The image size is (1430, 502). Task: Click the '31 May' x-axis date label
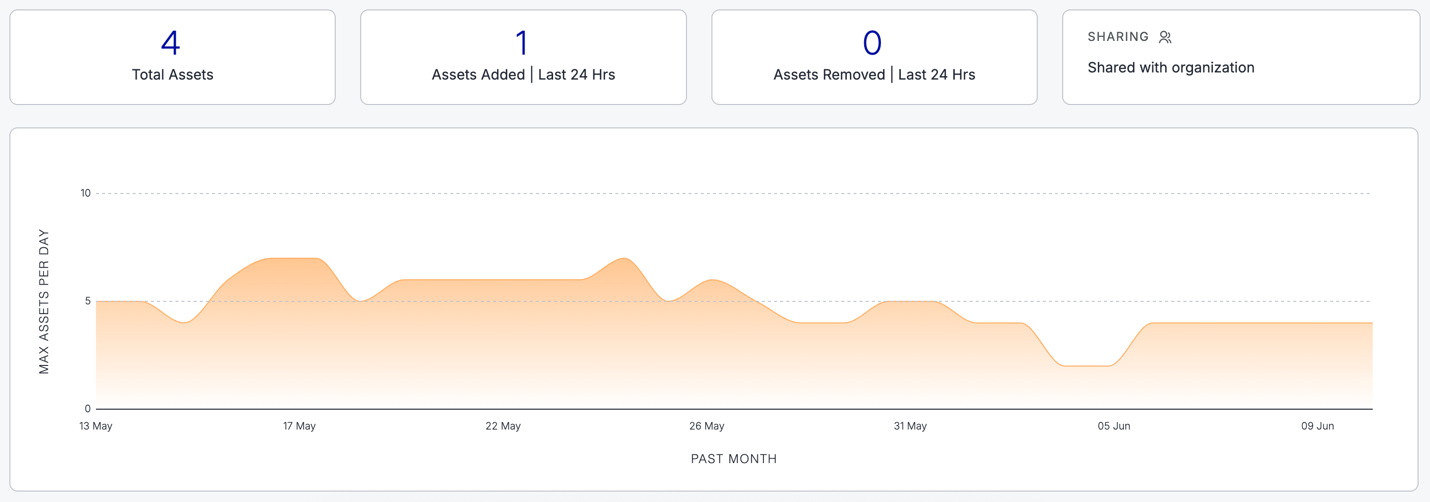[x=910, y=426]
